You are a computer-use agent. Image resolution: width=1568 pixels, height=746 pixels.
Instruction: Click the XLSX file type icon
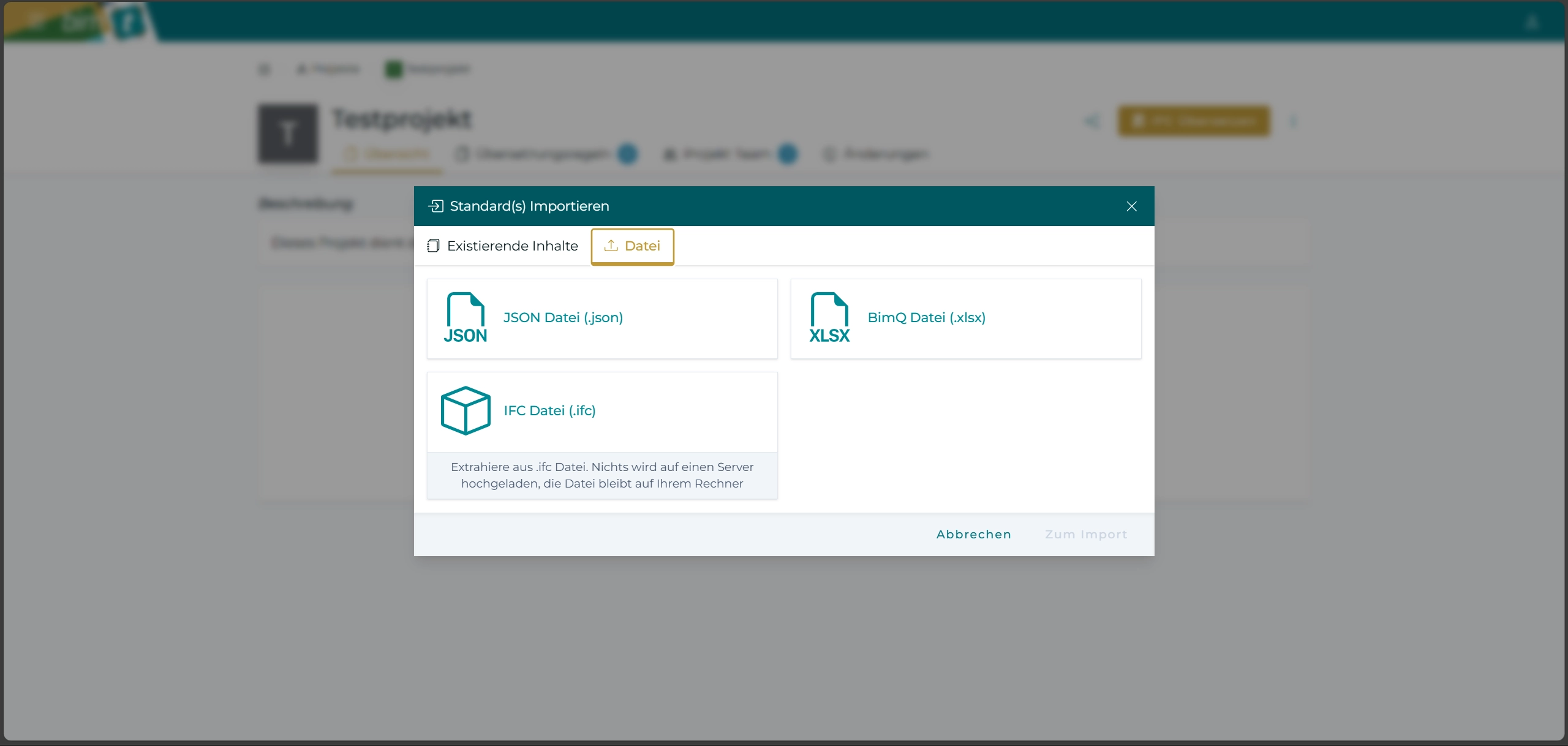click(829, 318)
